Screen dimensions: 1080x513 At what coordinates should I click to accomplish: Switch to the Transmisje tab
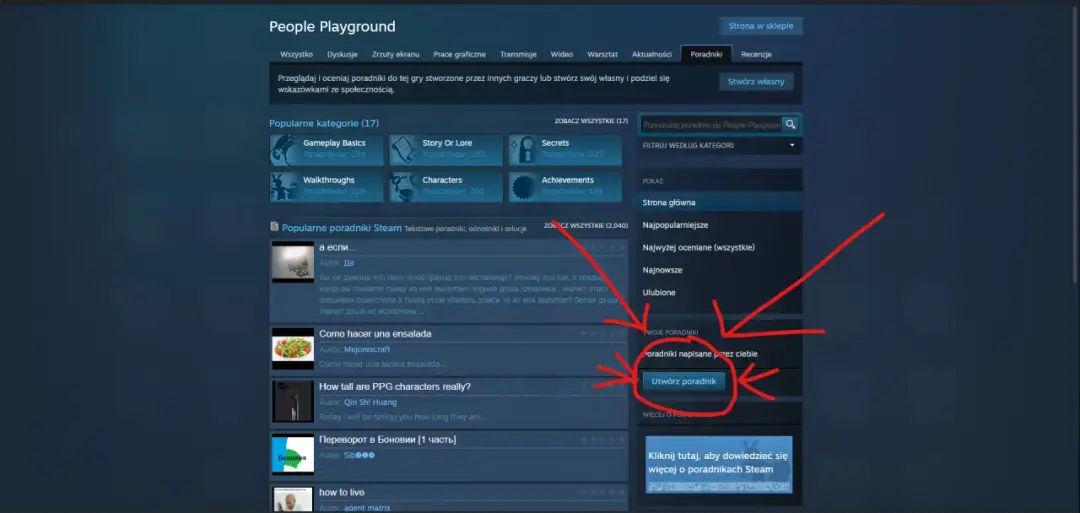point(518,54)
